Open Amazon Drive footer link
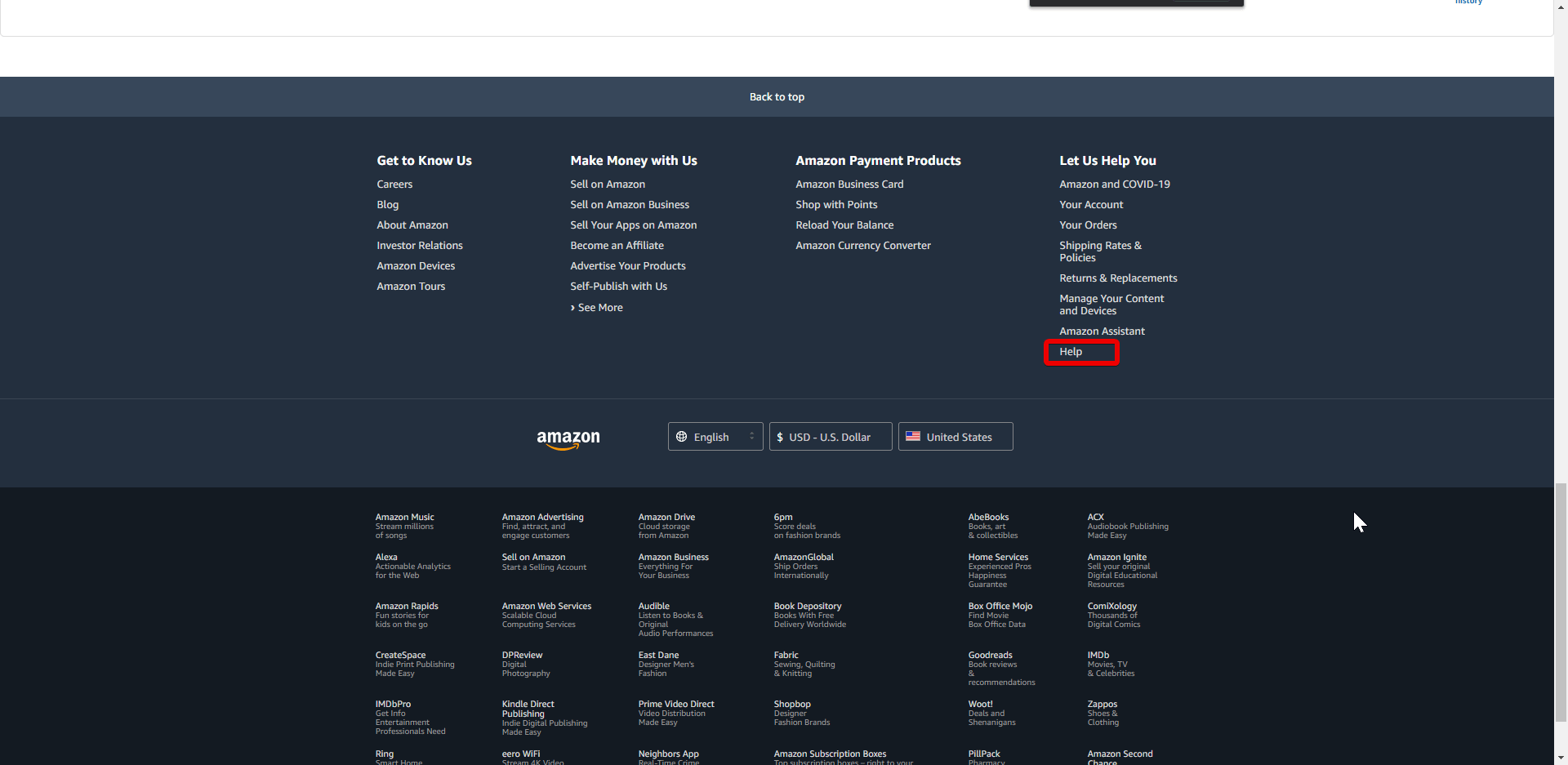 coord(666,526)
